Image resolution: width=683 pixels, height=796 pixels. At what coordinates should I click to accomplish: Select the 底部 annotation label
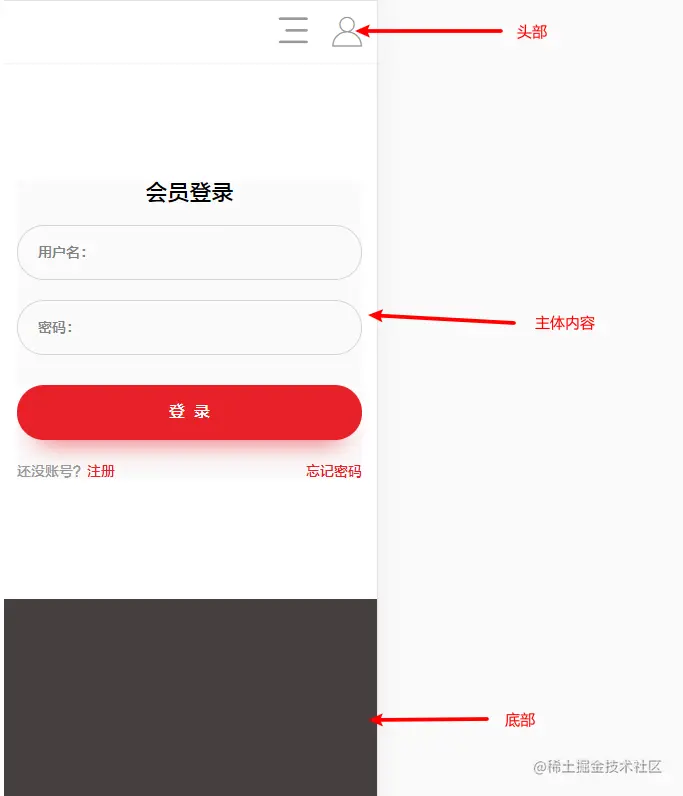[520, 720]
